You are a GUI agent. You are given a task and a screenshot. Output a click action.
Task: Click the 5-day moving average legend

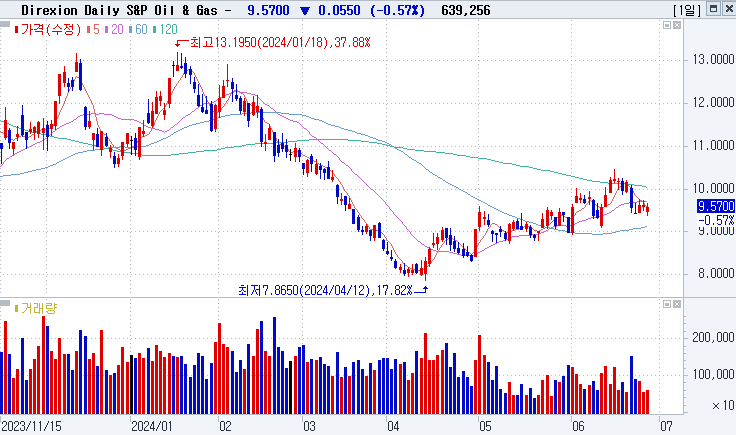[x=93, y=30]
